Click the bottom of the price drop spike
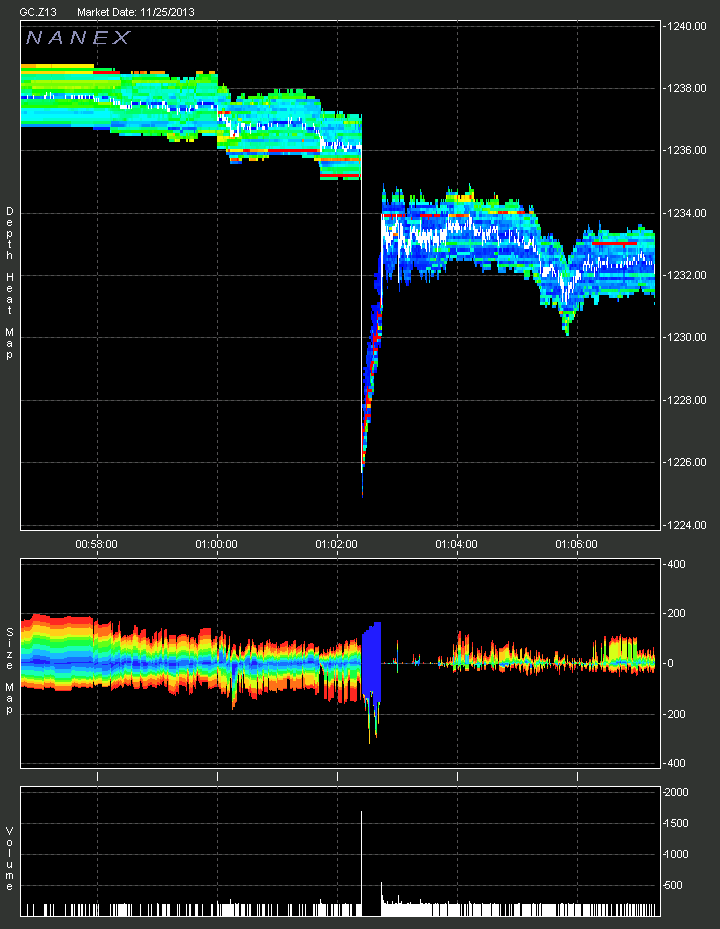 [362, 493]
